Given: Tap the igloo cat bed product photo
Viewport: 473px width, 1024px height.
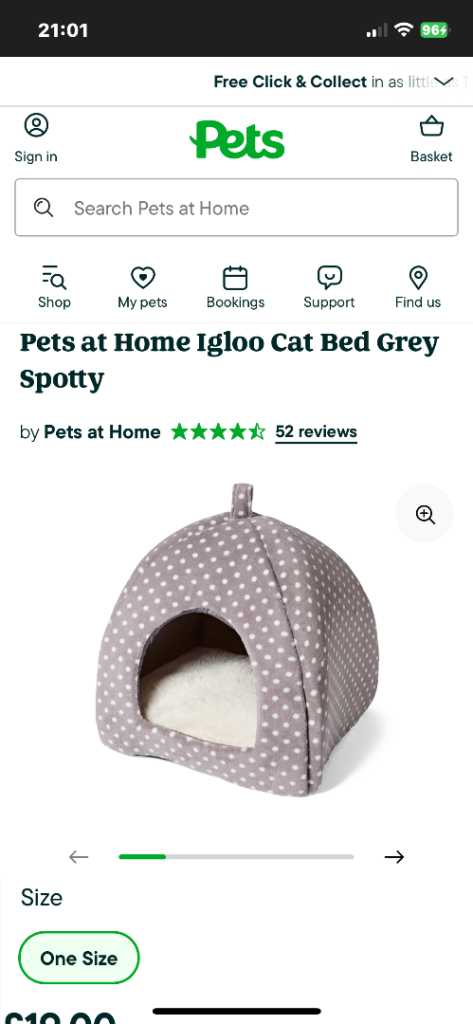Looking at the screenshot, I should coord(237,640).
